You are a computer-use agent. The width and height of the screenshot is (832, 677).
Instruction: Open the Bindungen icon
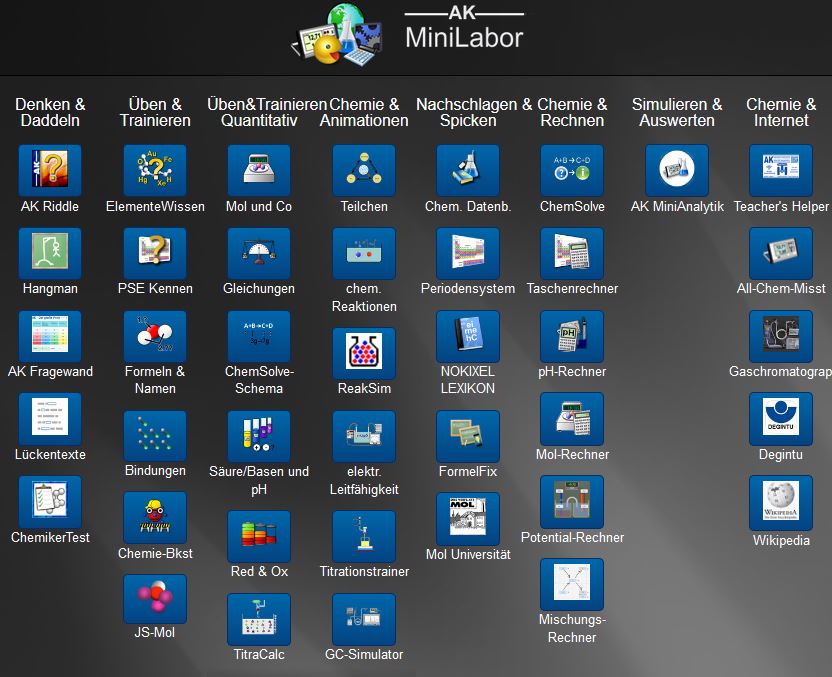coord(155,436)
